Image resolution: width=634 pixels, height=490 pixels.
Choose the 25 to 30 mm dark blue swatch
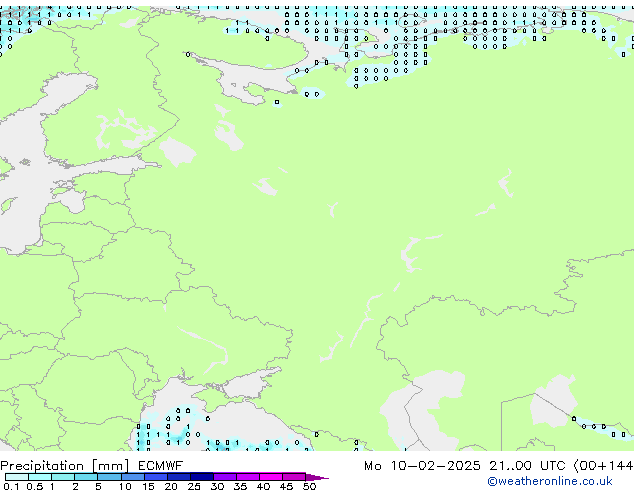tap(201, 477)
